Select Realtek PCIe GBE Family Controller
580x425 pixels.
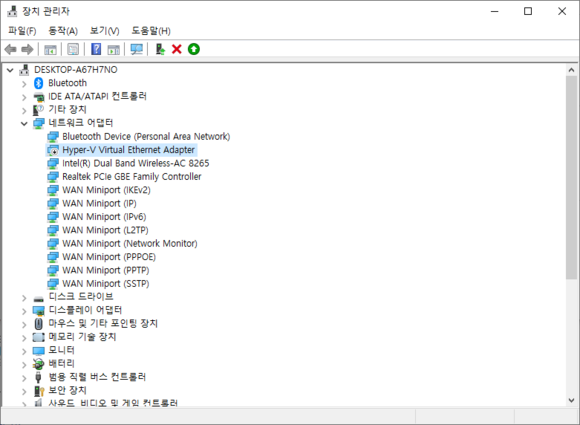coord(132,176)
